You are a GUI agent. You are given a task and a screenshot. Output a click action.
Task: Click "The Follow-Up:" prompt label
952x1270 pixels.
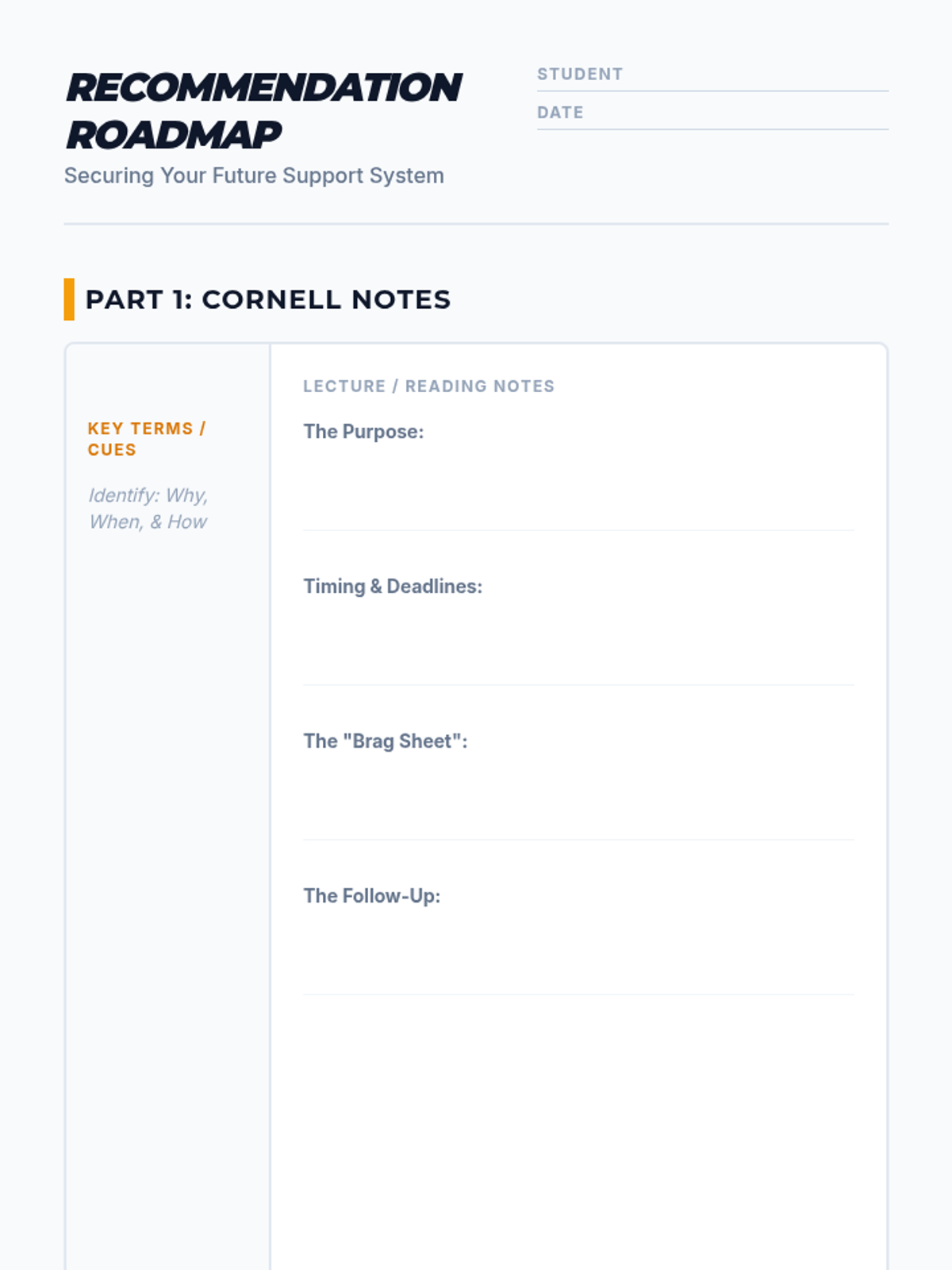tap(371, 896)
